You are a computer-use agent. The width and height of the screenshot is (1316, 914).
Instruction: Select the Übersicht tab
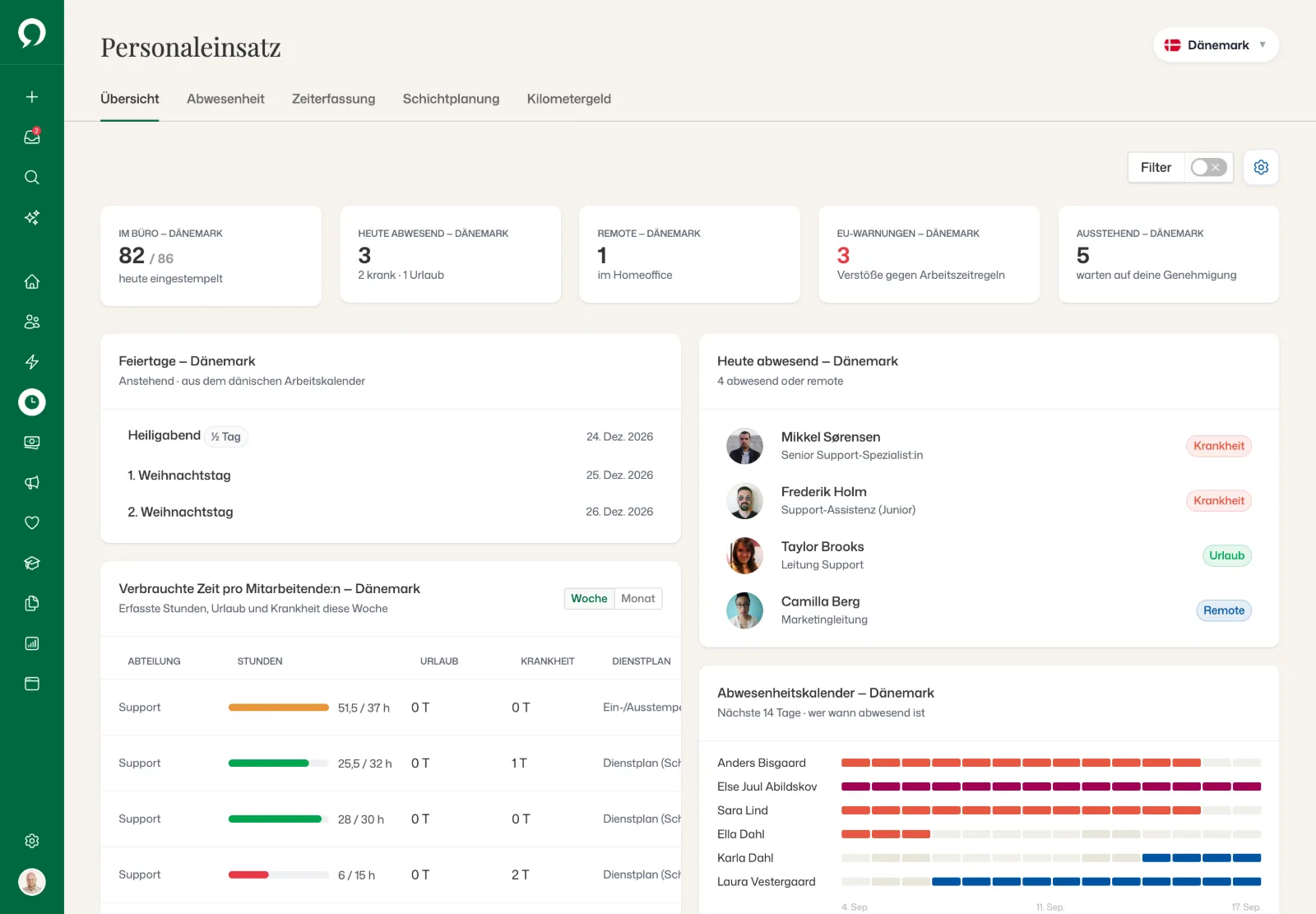(x=130, y=99)
